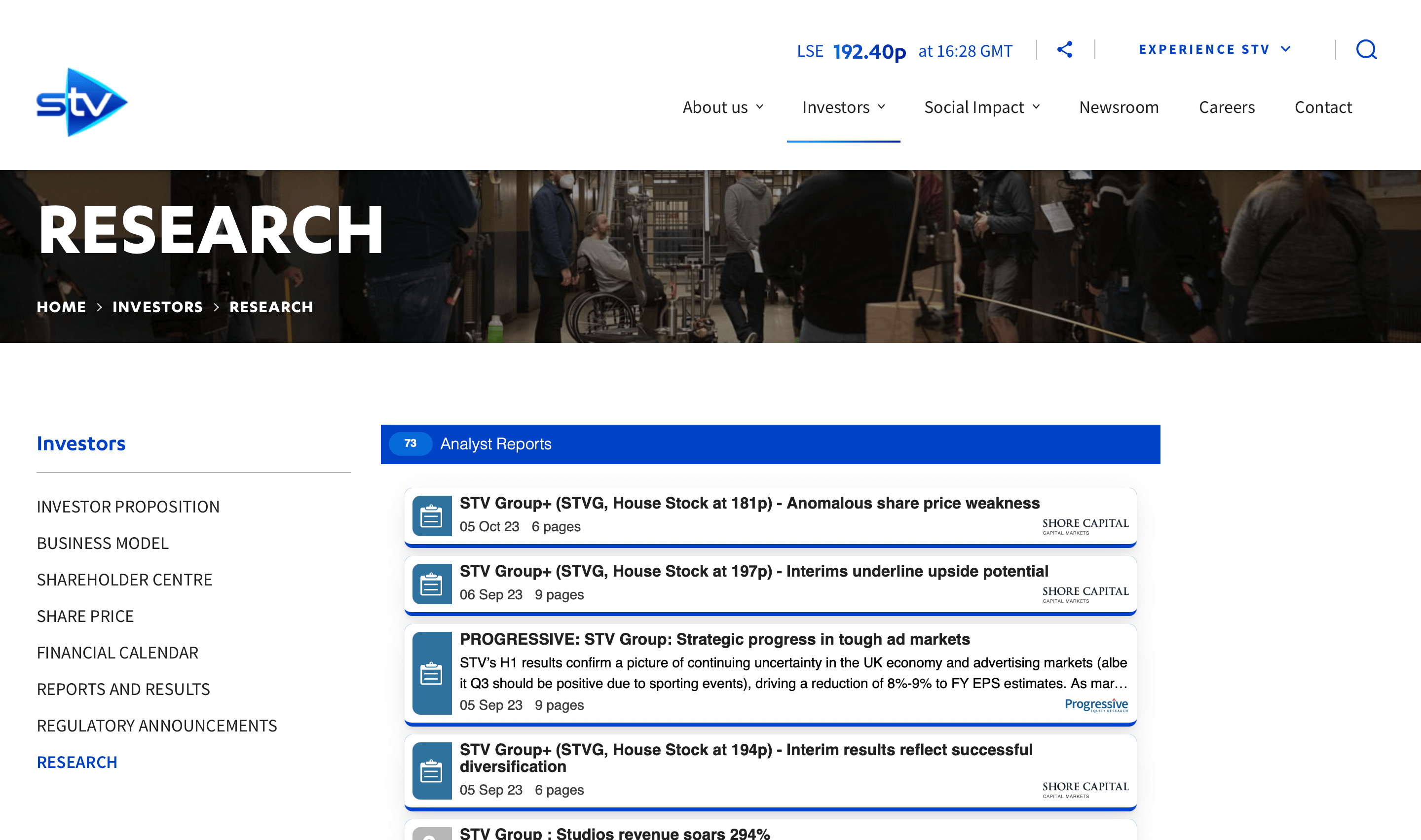
Task: Click the Investors breadcrumb link
Action: pos(157,307)
